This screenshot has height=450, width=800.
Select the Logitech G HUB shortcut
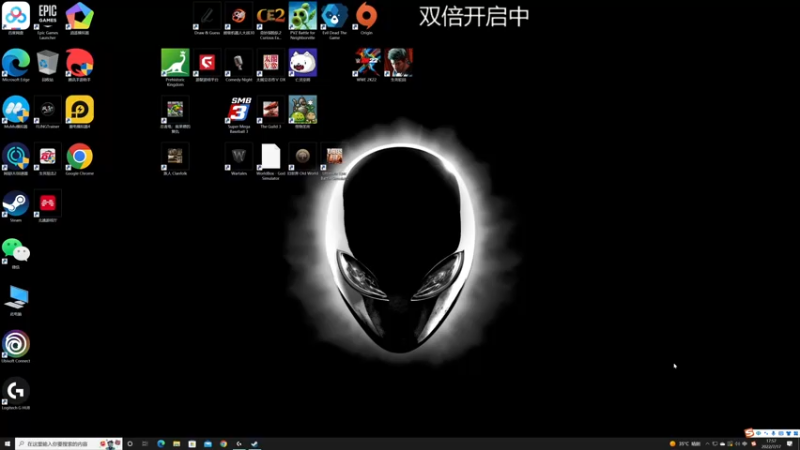tap(16, 394)
